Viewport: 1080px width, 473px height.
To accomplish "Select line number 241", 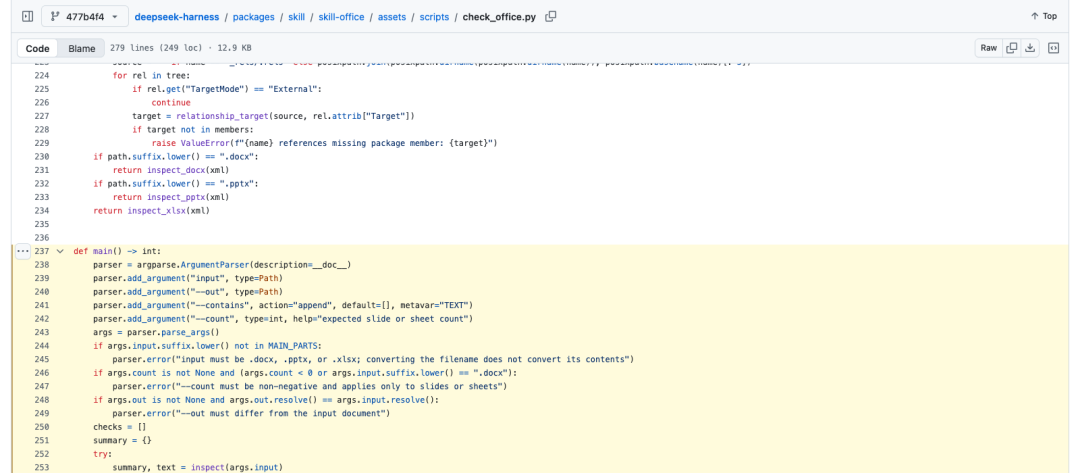I will click(x=42, y=305).
